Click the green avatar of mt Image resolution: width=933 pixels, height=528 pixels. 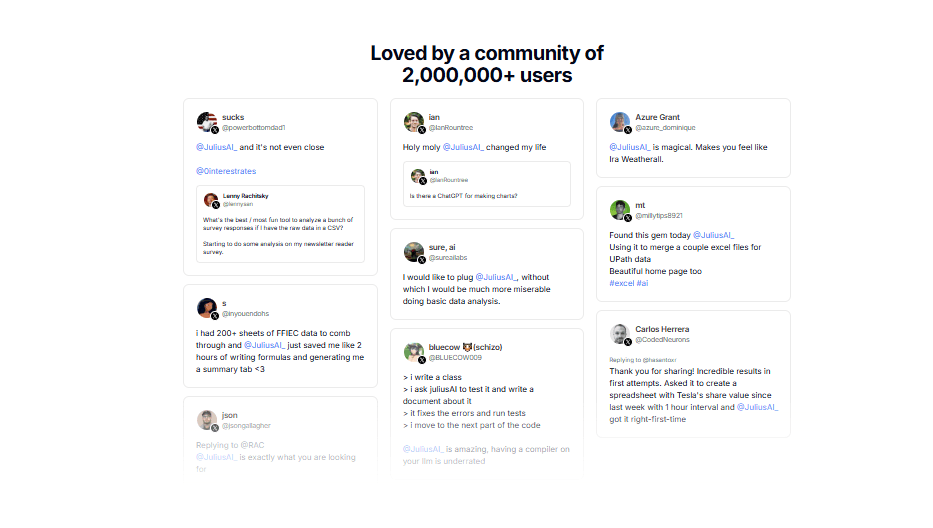click(x=619, y=210)
